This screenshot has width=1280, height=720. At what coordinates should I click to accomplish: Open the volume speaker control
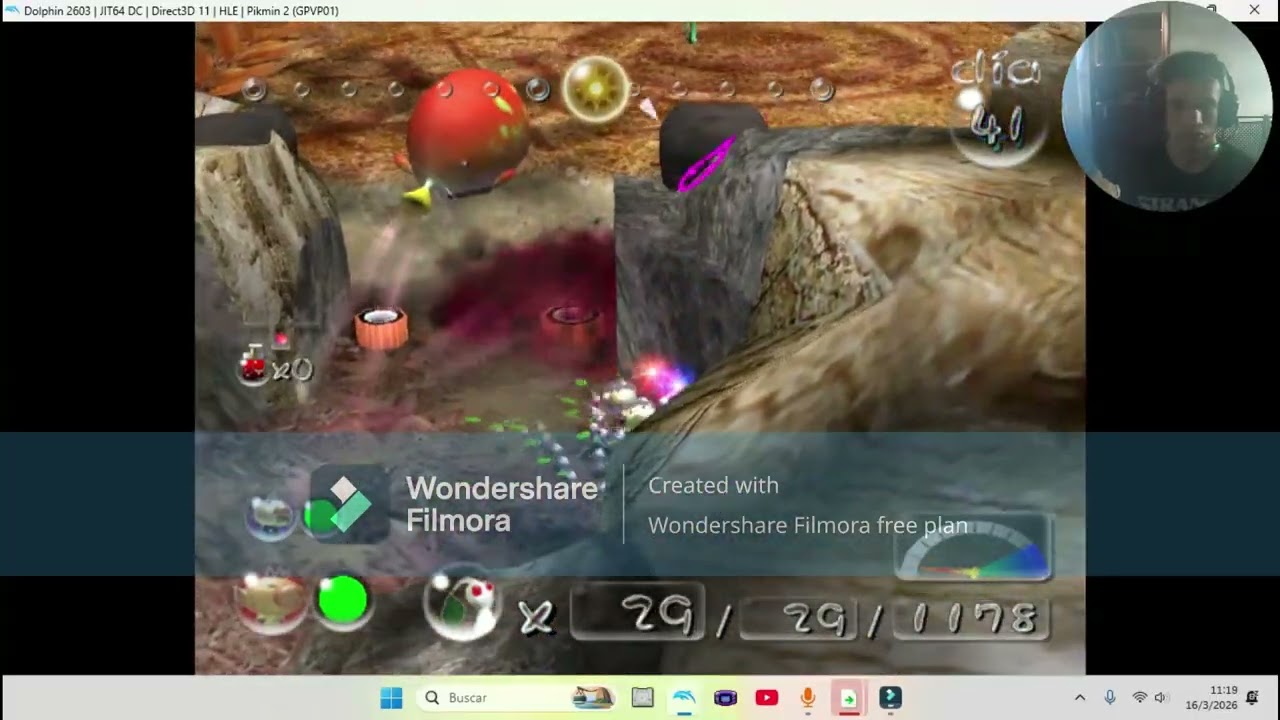click(1161, 697)
